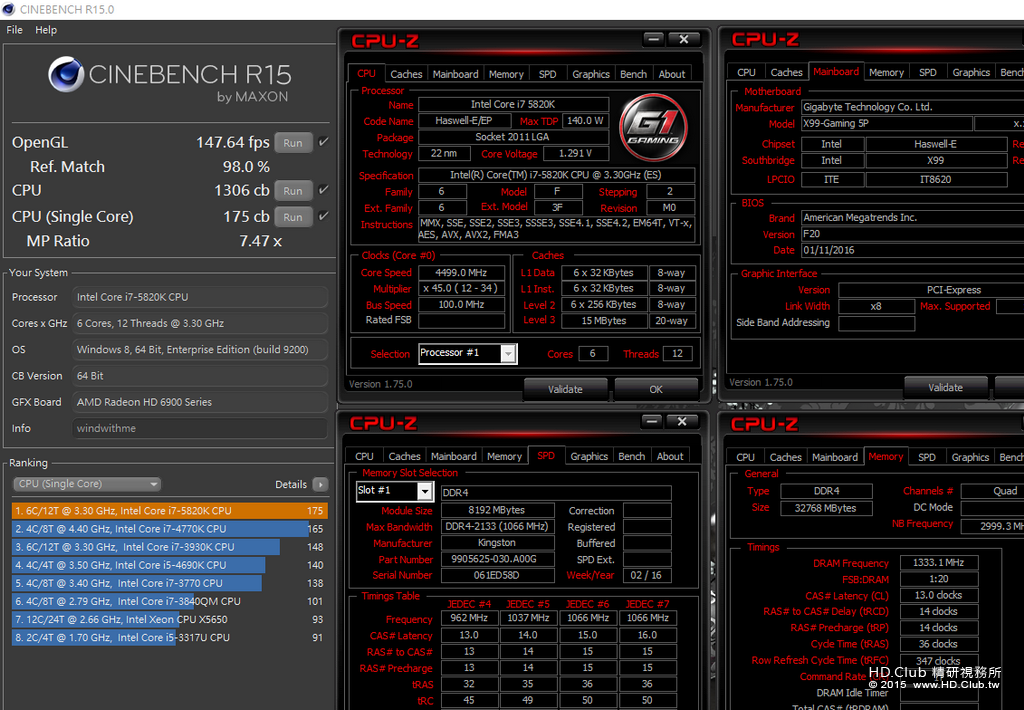1024x710 pixels.
Task: Select ranking bar for i7-4770K CPU
Action: (169, 529)
